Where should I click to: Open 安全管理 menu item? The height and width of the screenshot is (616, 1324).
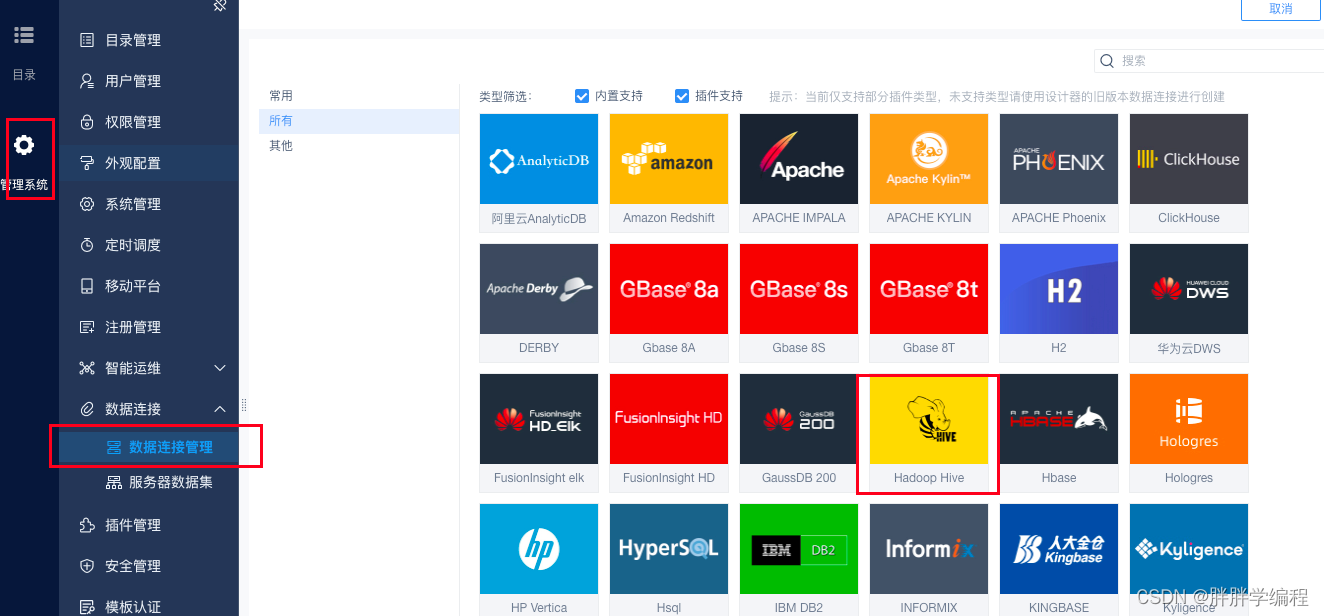pos(149,566)
